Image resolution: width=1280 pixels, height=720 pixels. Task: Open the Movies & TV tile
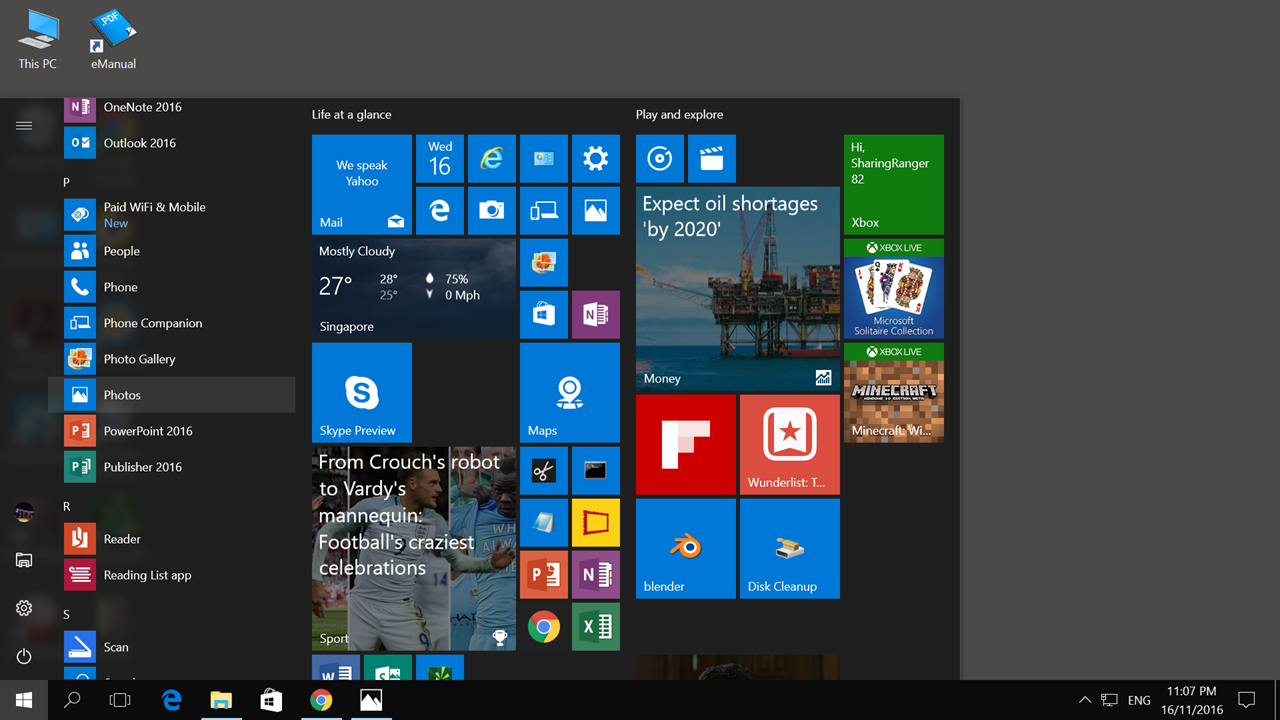click(x=712, y=159)
